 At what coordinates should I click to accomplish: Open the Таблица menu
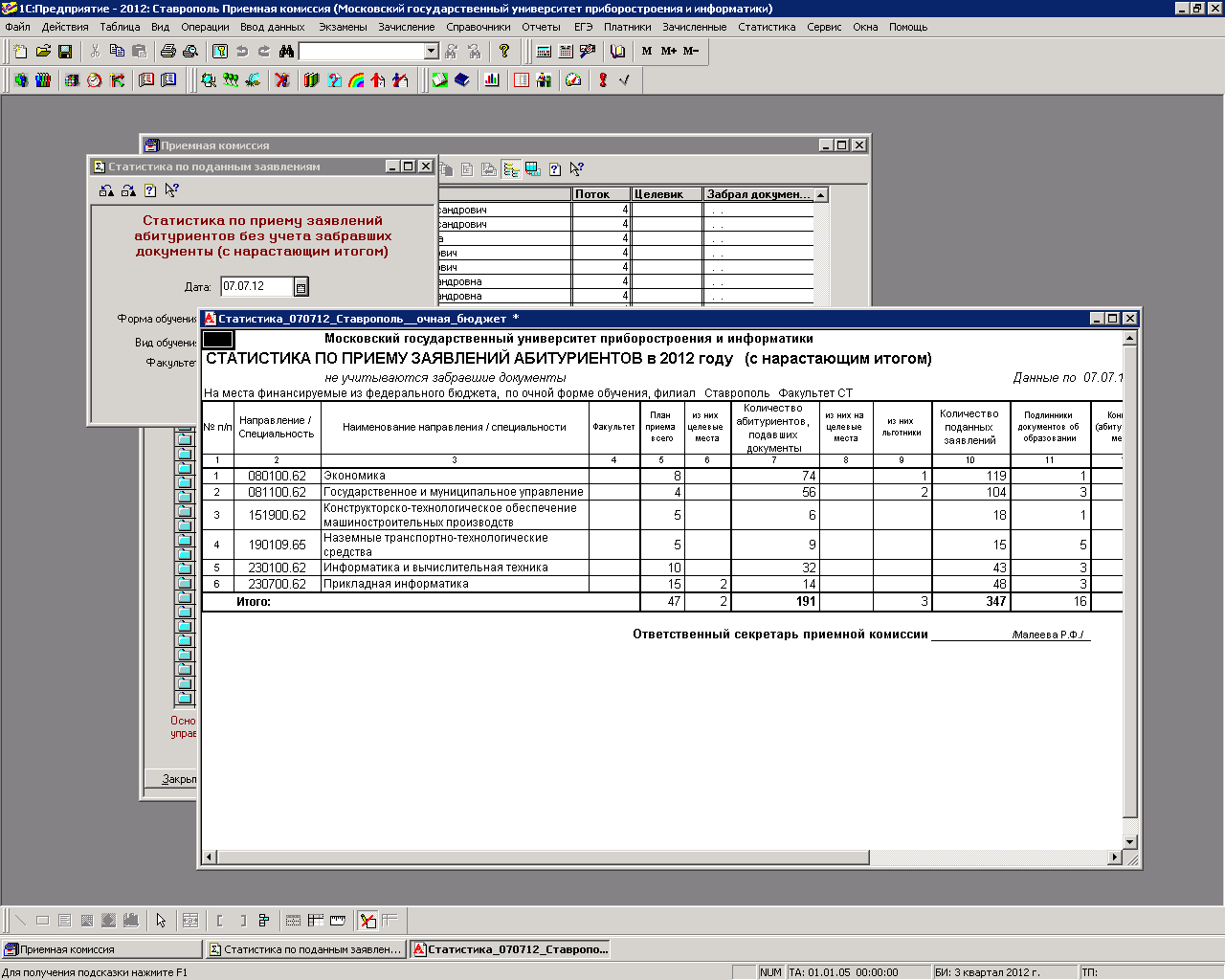[x=120, y=27]
